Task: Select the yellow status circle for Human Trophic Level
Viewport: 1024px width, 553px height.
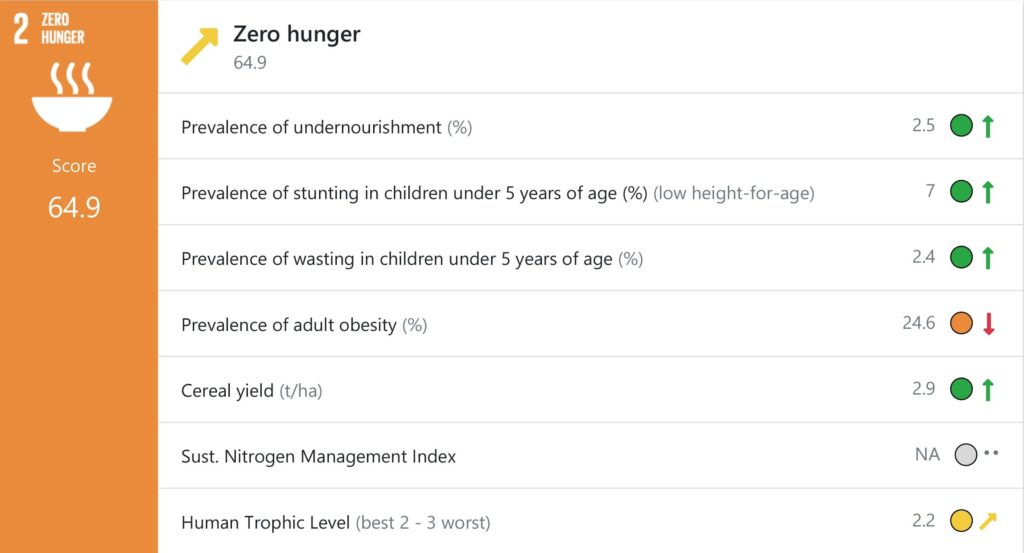Action: click(961, 521)
